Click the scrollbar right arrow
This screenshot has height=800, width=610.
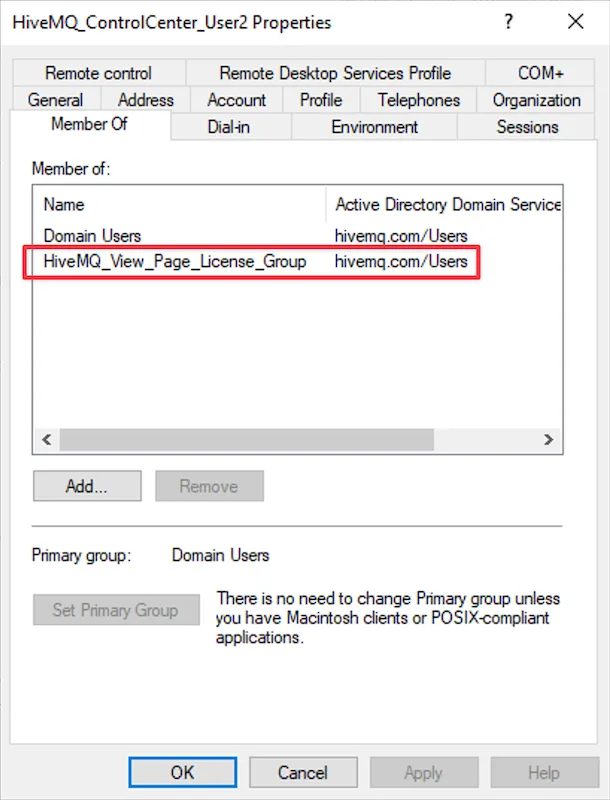[549, 439]
